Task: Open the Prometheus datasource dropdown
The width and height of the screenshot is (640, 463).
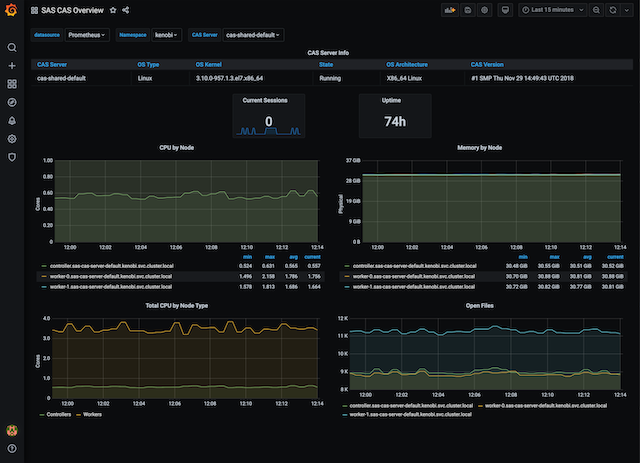Action: tap(87, 35)
